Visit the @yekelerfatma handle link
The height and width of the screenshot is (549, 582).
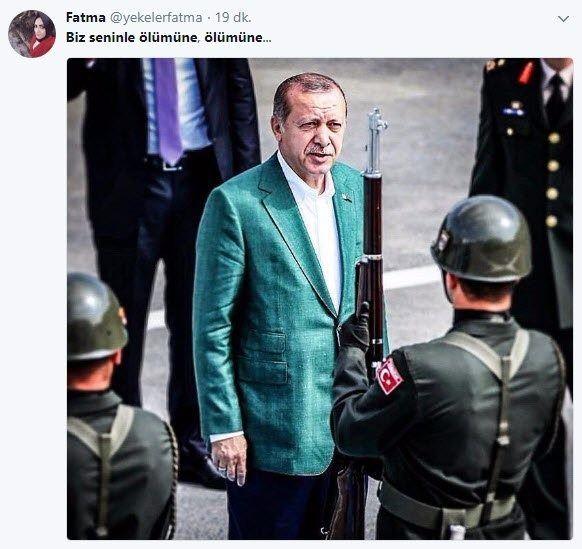coord(156,17)
